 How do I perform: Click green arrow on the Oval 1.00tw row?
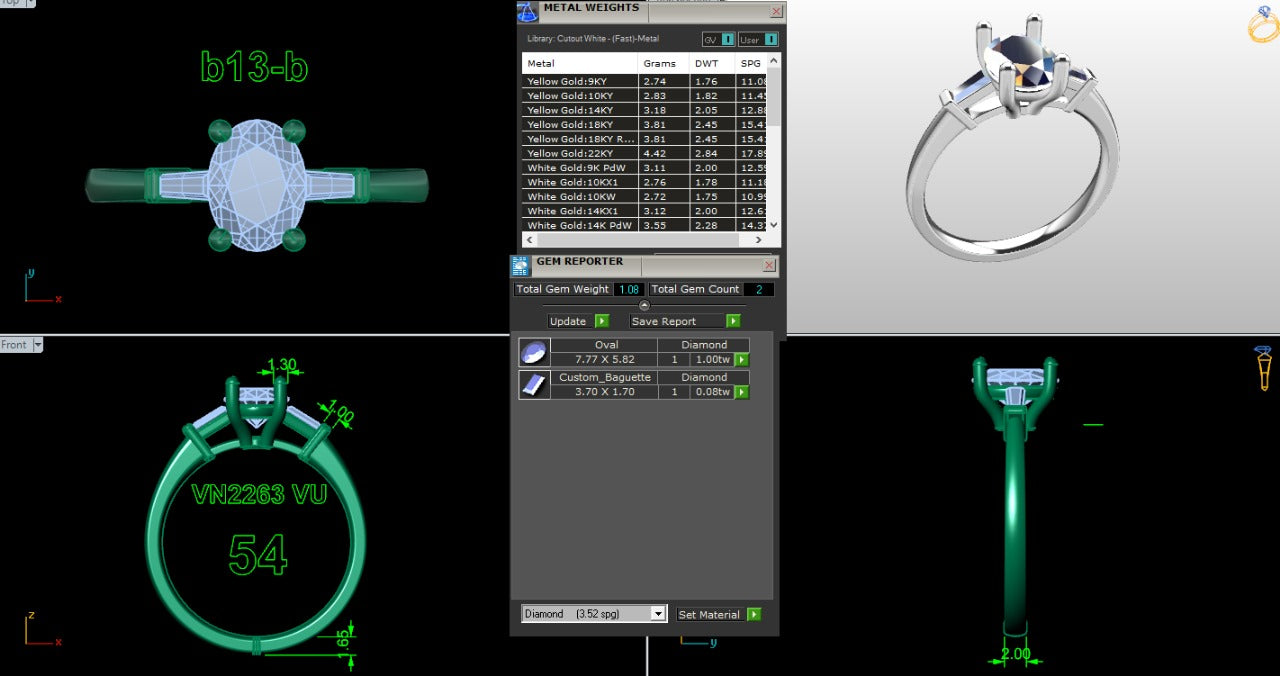(x=742, y=359)
